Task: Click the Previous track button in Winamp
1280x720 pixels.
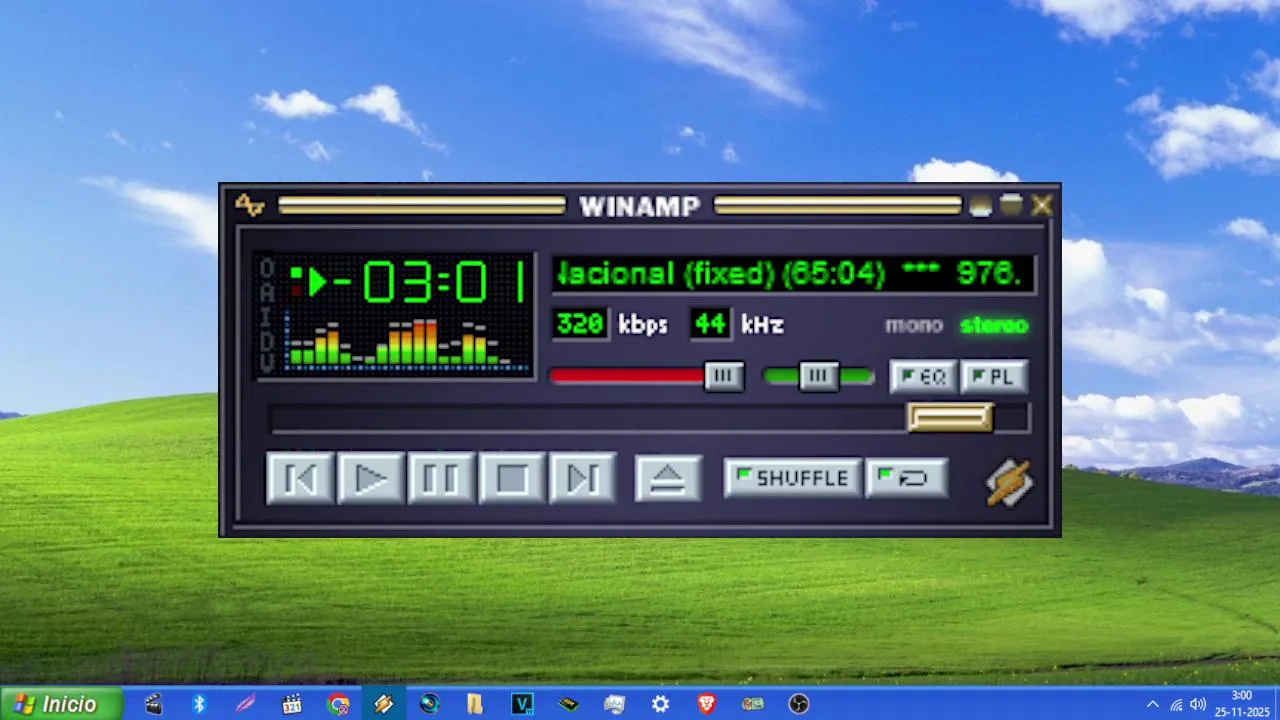Action: 300,478
